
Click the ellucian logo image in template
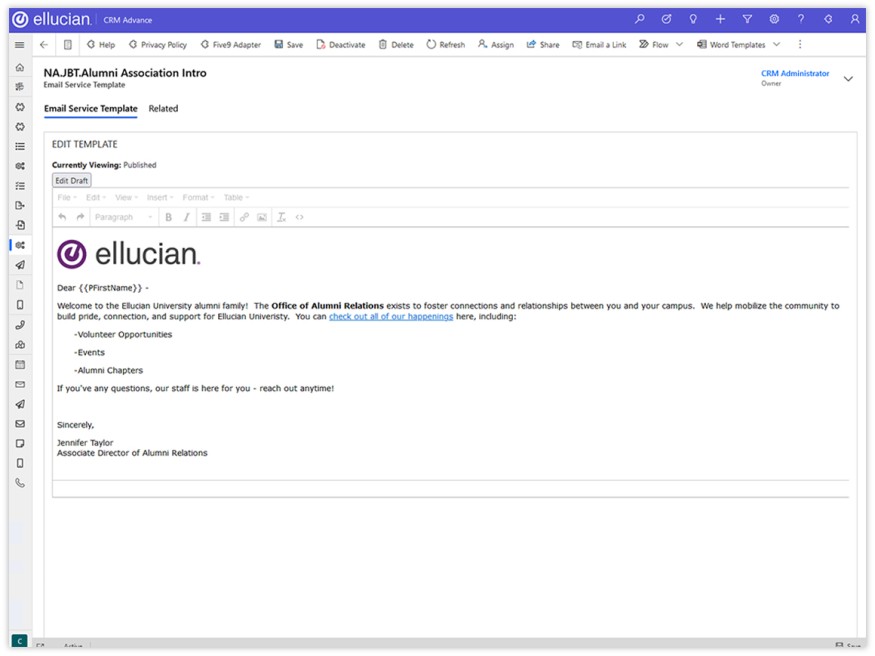tap(128, 254)
